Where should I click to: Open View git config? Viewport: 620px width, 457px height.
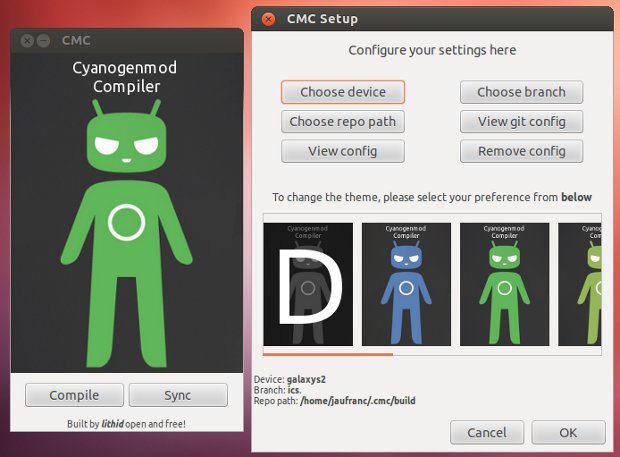pyautogui.click(x=521, y=122)
